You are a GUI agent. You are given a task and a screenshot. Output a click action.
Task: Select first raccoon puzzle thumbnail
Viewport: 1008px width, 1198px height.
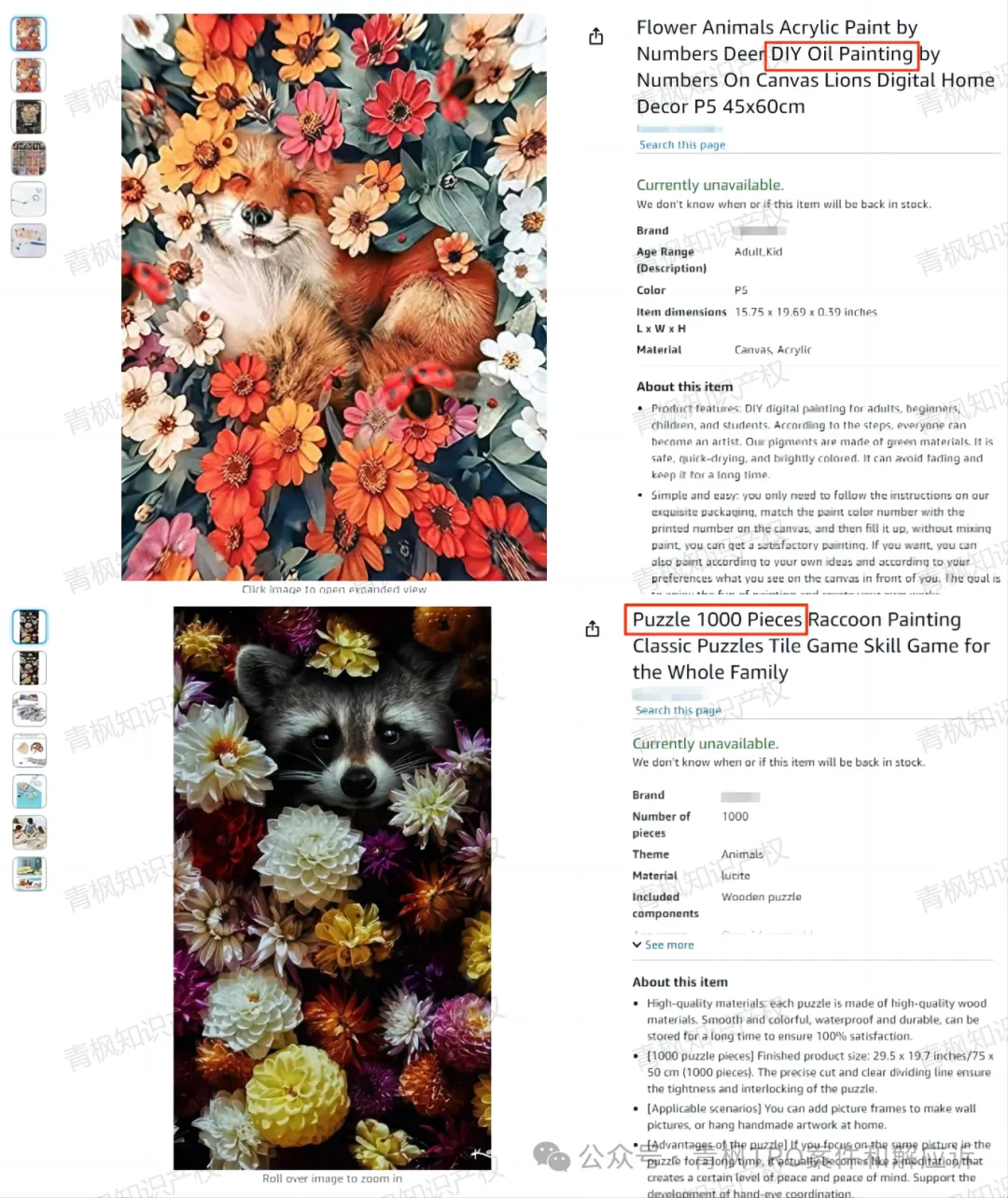click(29, 627)
